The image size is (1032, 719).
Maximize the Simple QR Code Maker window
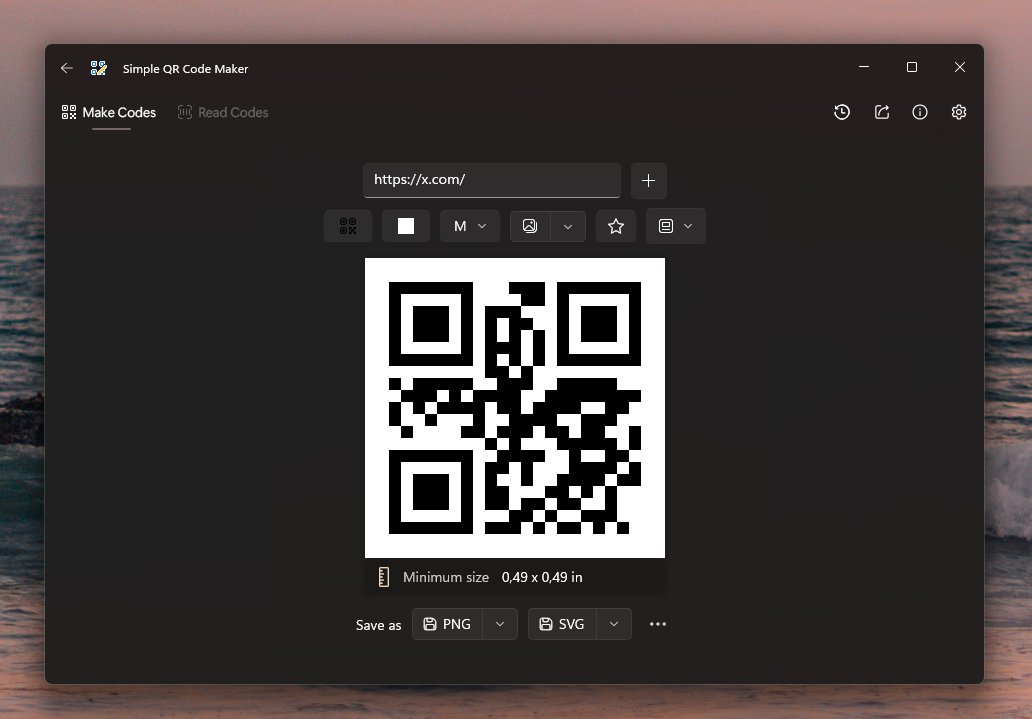click(912, 67)
